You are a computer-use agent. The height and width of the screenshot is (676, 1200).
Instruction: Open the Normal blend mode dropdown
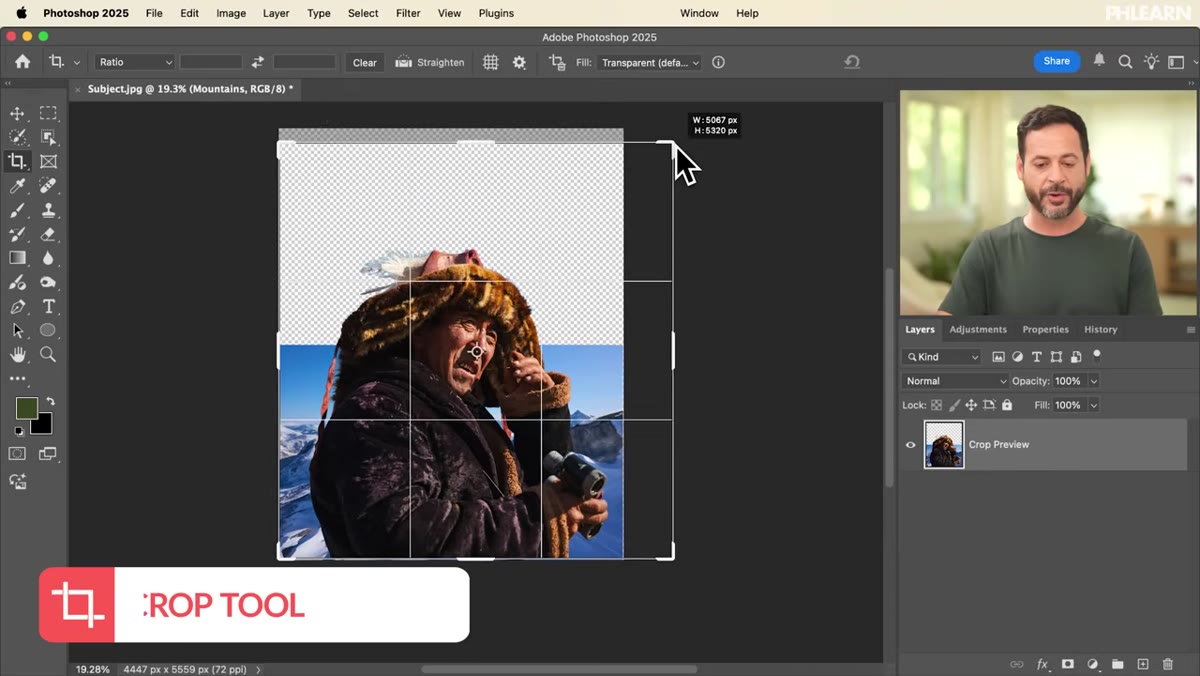(x=956, y=381)
